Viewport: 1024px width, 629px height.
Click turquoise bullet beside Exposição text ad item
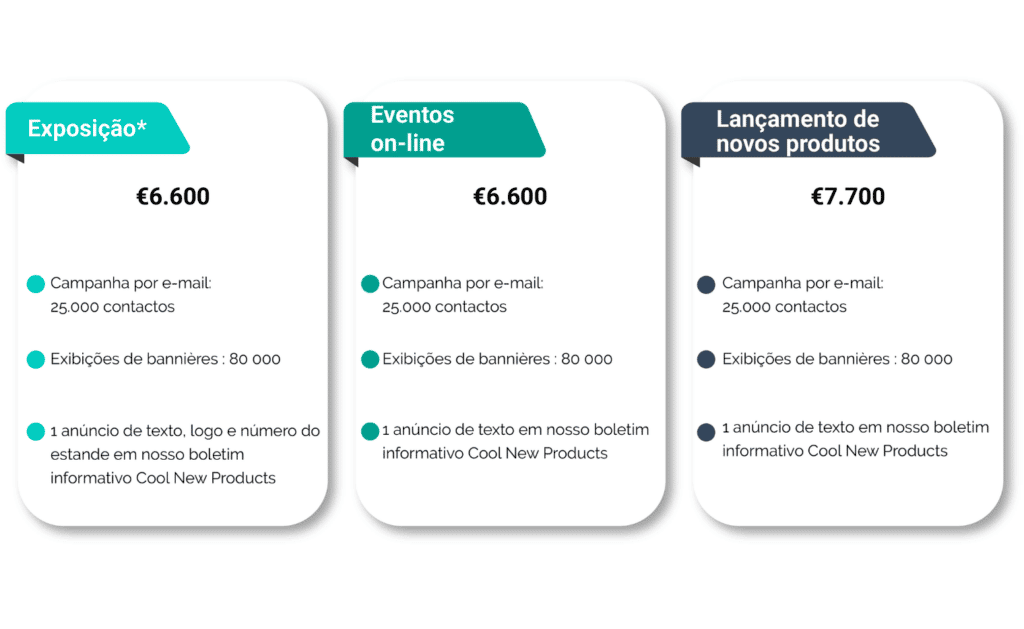[36, 432]
